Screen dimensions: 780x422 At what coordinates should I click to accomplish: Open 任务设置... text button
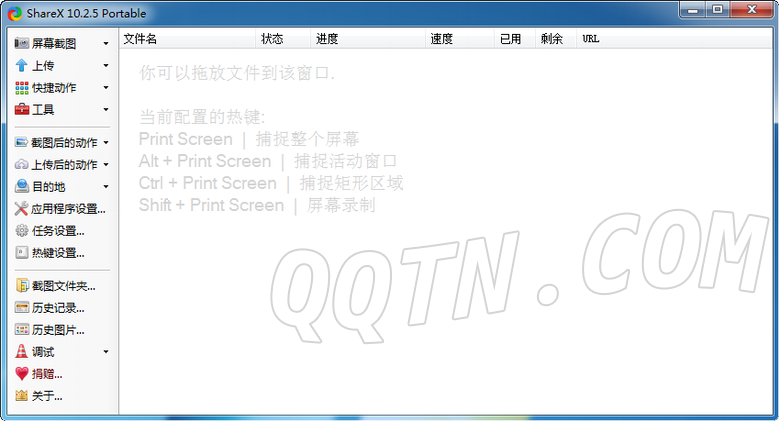58,231
